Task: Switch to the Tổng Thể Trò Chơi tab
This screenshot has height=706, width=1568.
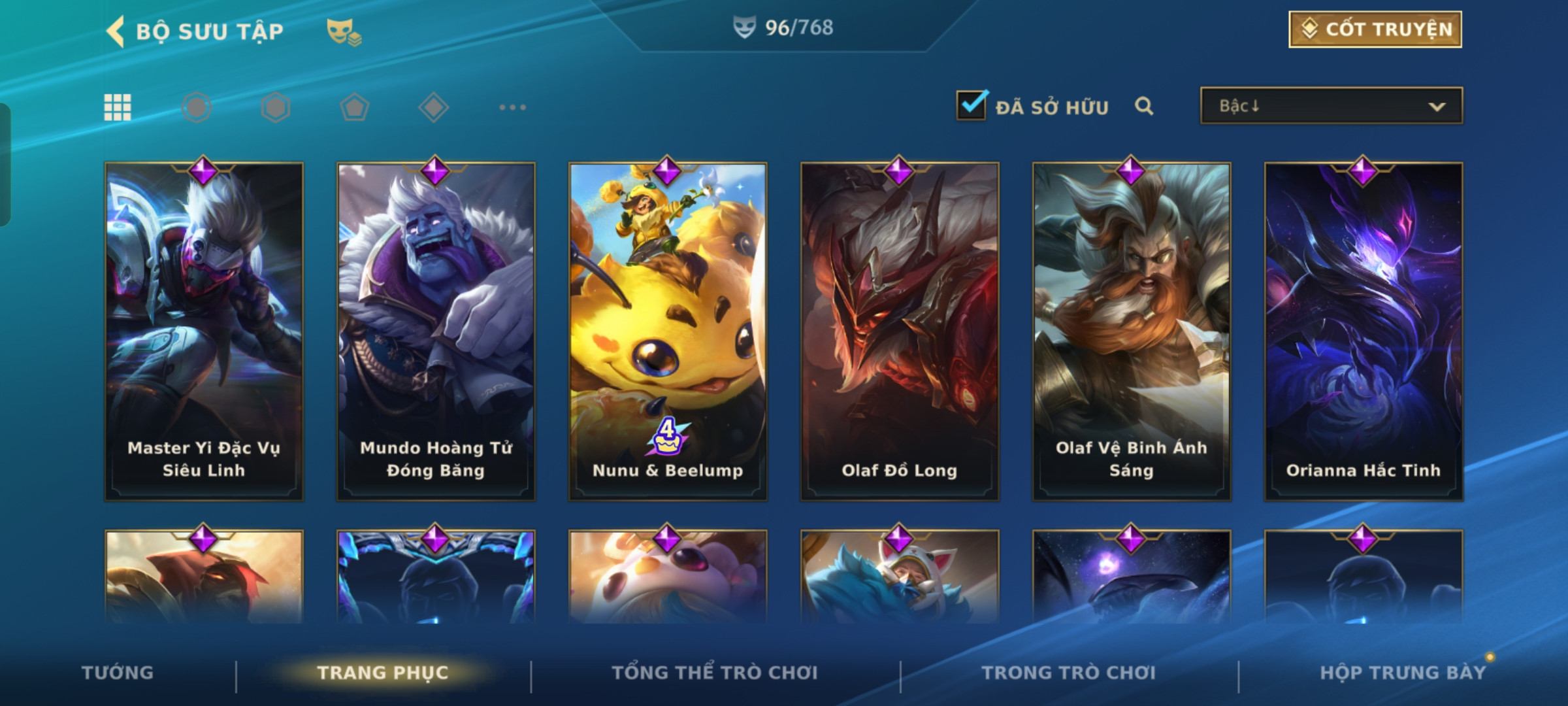Action: [x=715, y=673]
